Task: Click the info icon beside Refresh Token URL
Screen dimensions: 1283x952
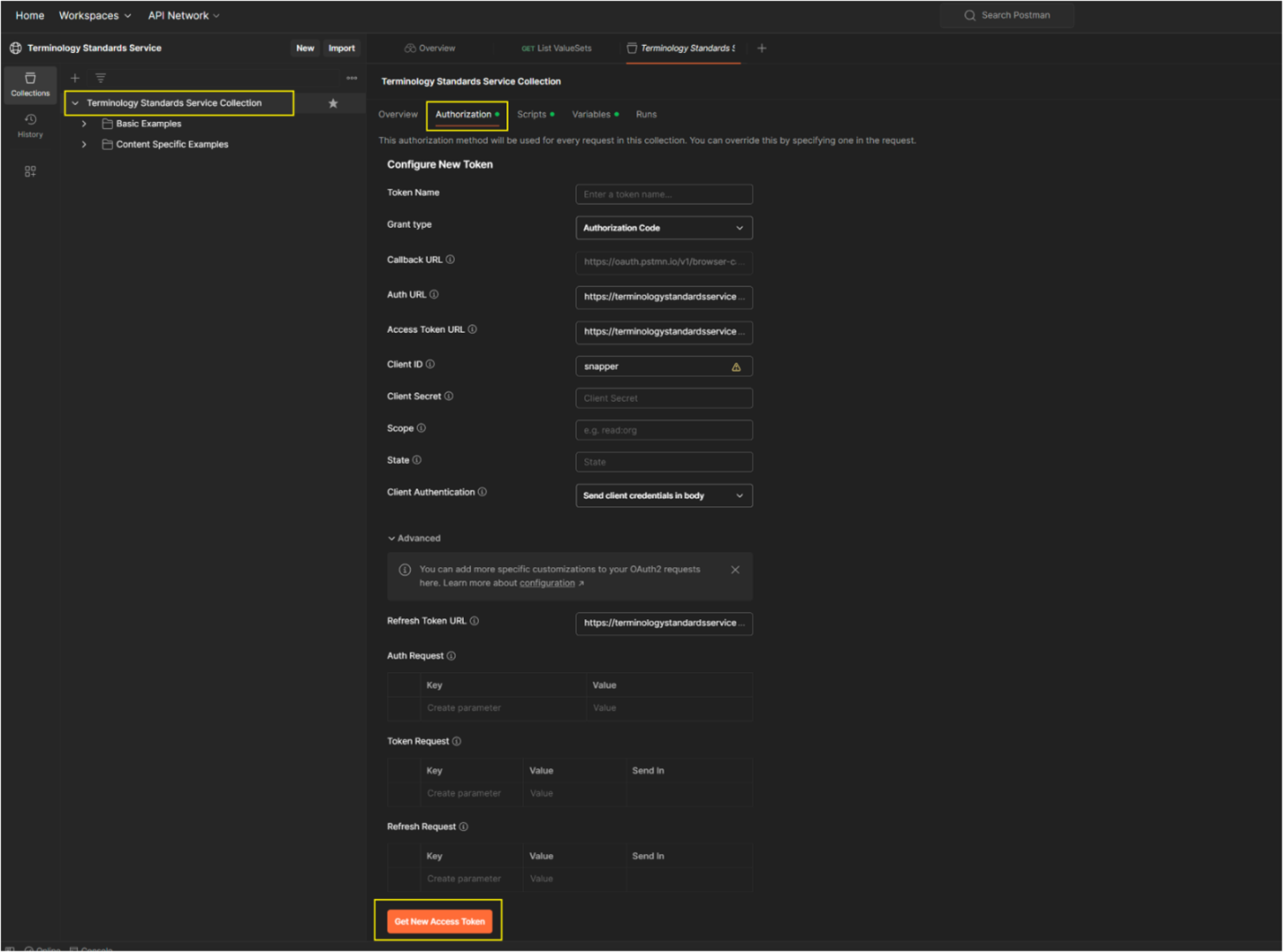Action: click(x=475, y=621)
